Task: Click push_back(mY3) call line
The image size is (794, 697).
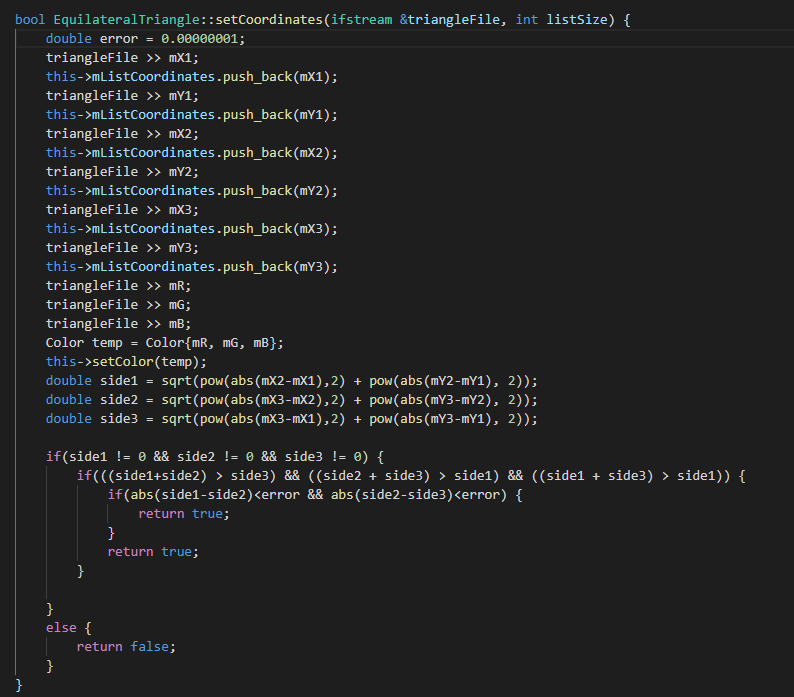Action: pos(192,267)
